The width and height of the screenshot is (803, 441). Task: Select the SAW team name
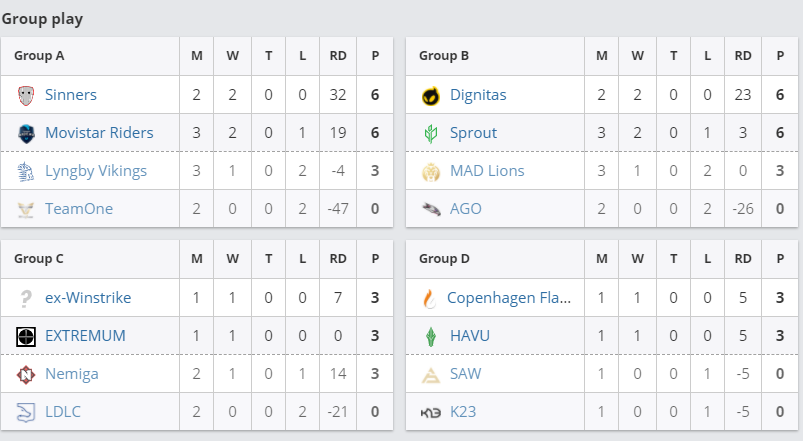click(463, 373)
